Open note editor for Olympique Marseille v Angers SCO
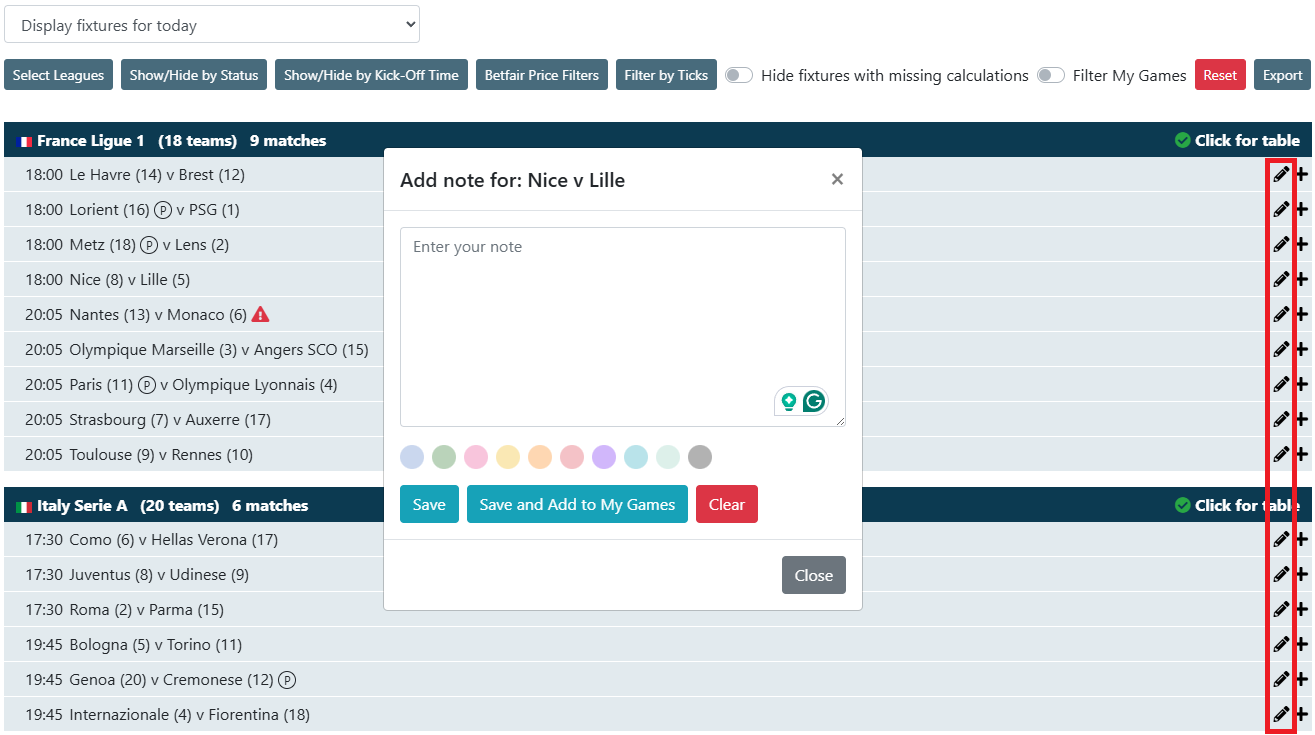 pos(1280,350)
